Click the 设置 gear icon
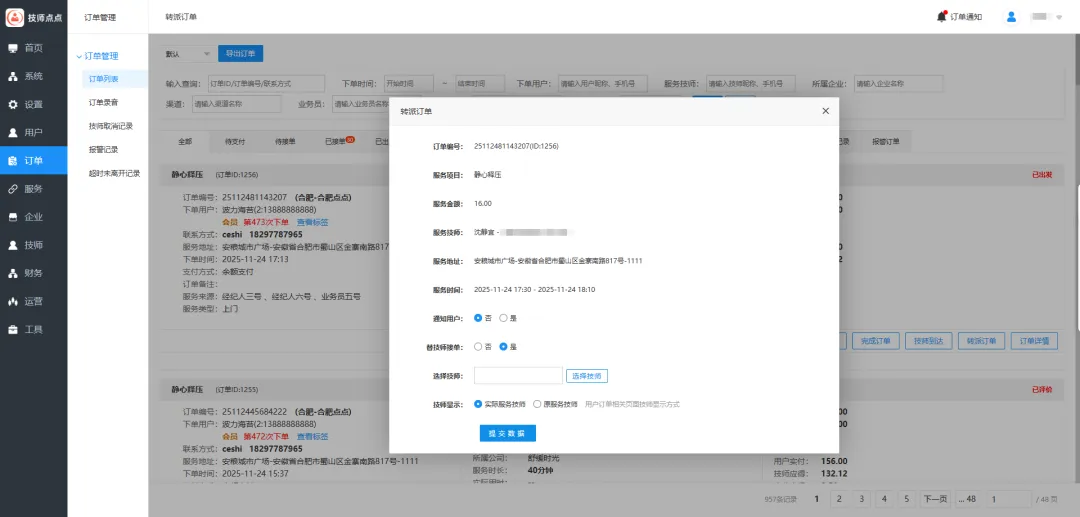Screen dimensions: 1080x517 click(13, 104)
